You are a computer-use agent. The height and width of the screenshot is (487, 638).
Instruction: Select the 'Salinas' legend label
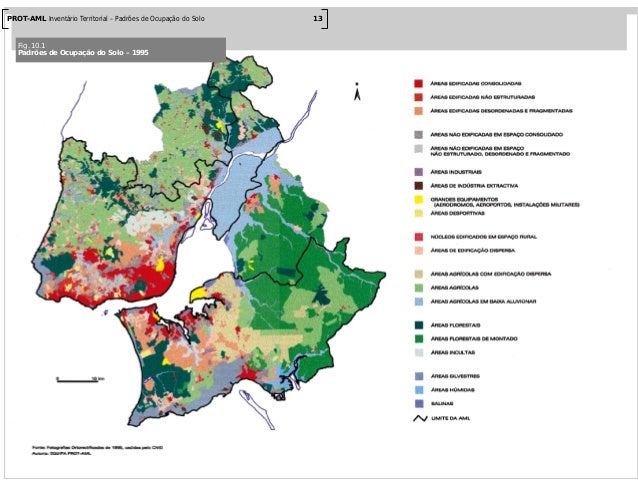[442, 404]
